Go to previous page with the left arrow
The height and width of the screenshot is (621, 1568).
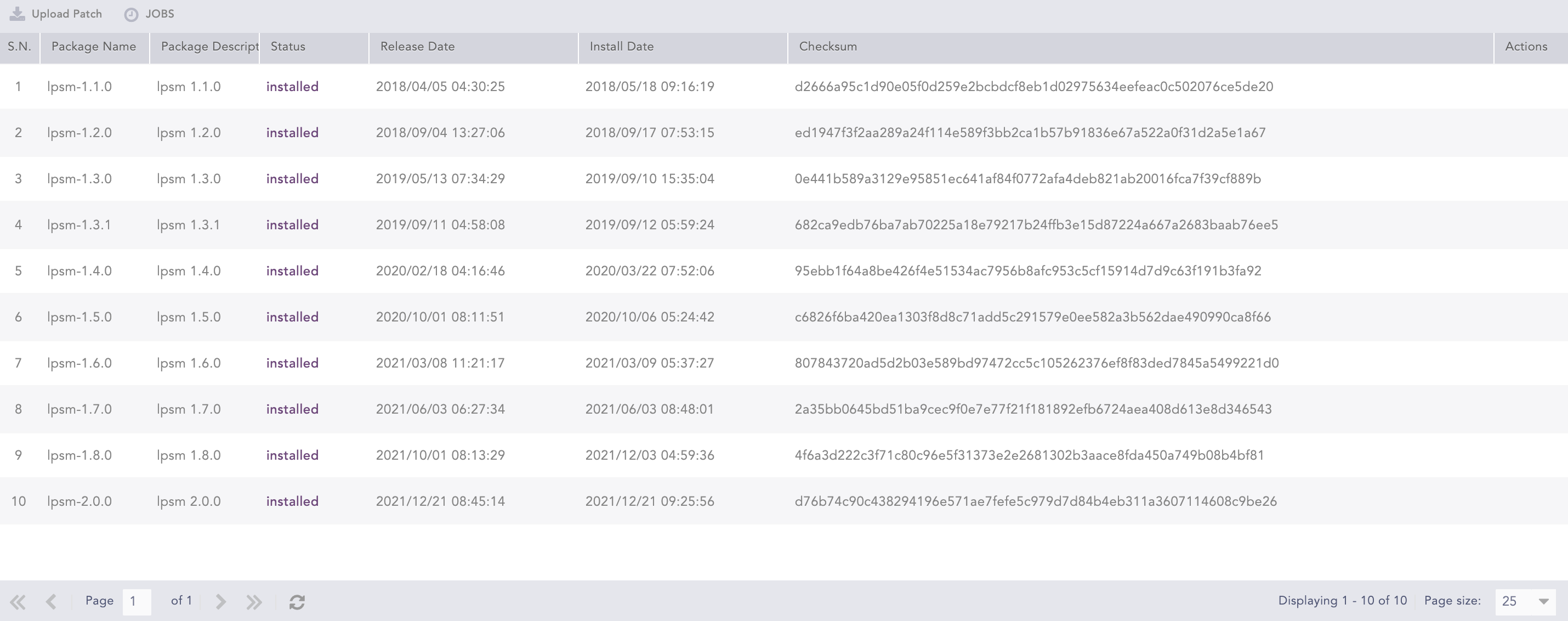(52, 601)
